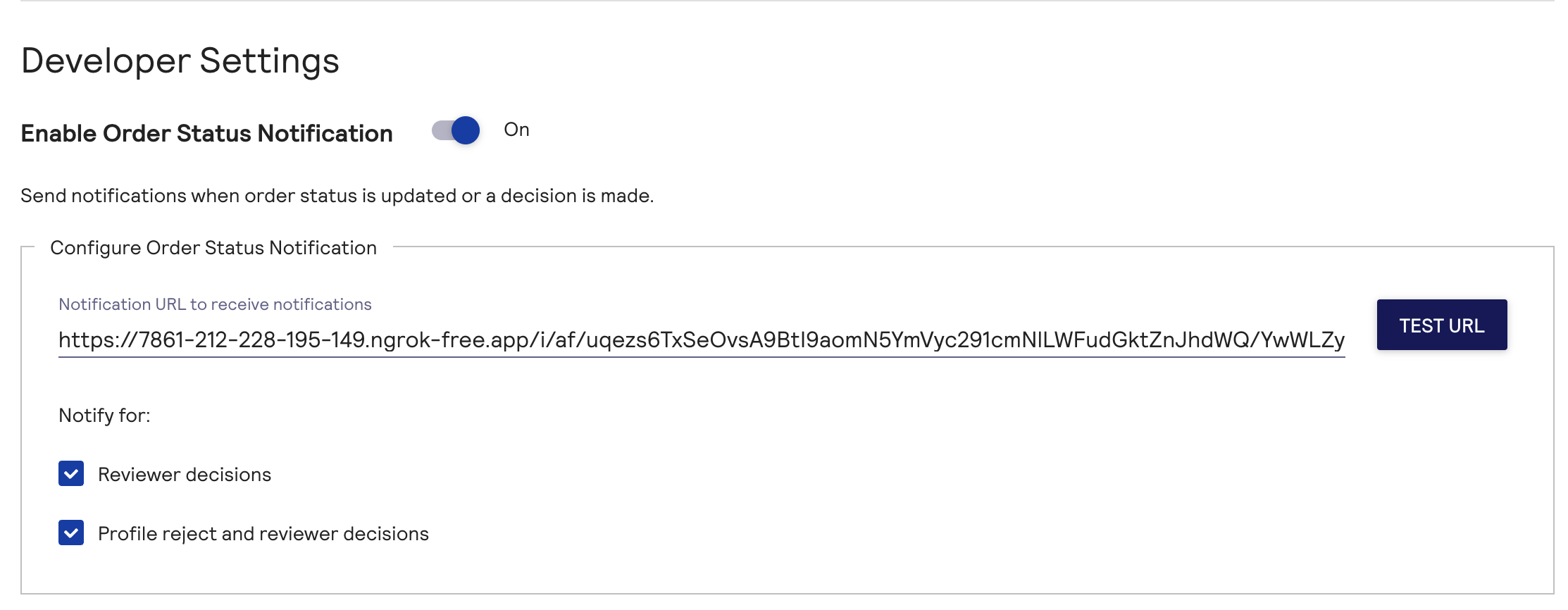
Task: Disable the Enable Order Status Notification toggle
Action: (x=454, y=131)
